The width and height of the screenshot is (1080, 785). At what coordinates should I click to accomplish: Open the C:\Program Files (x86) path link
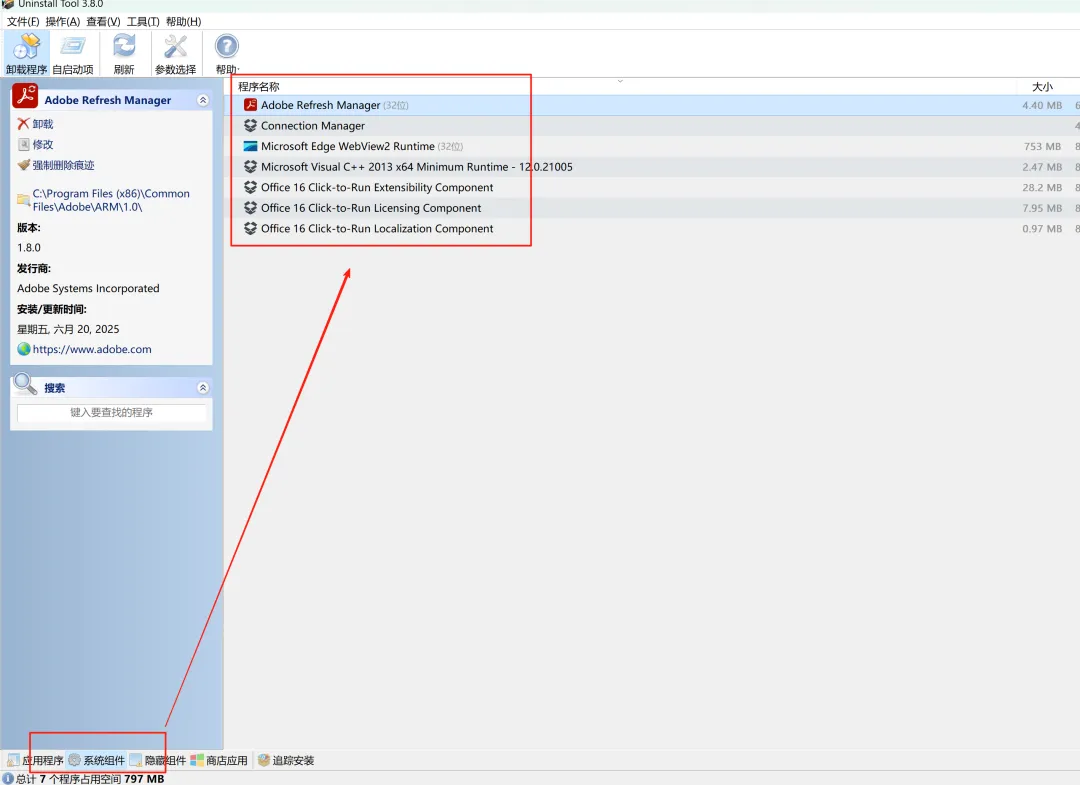(111, 200)
